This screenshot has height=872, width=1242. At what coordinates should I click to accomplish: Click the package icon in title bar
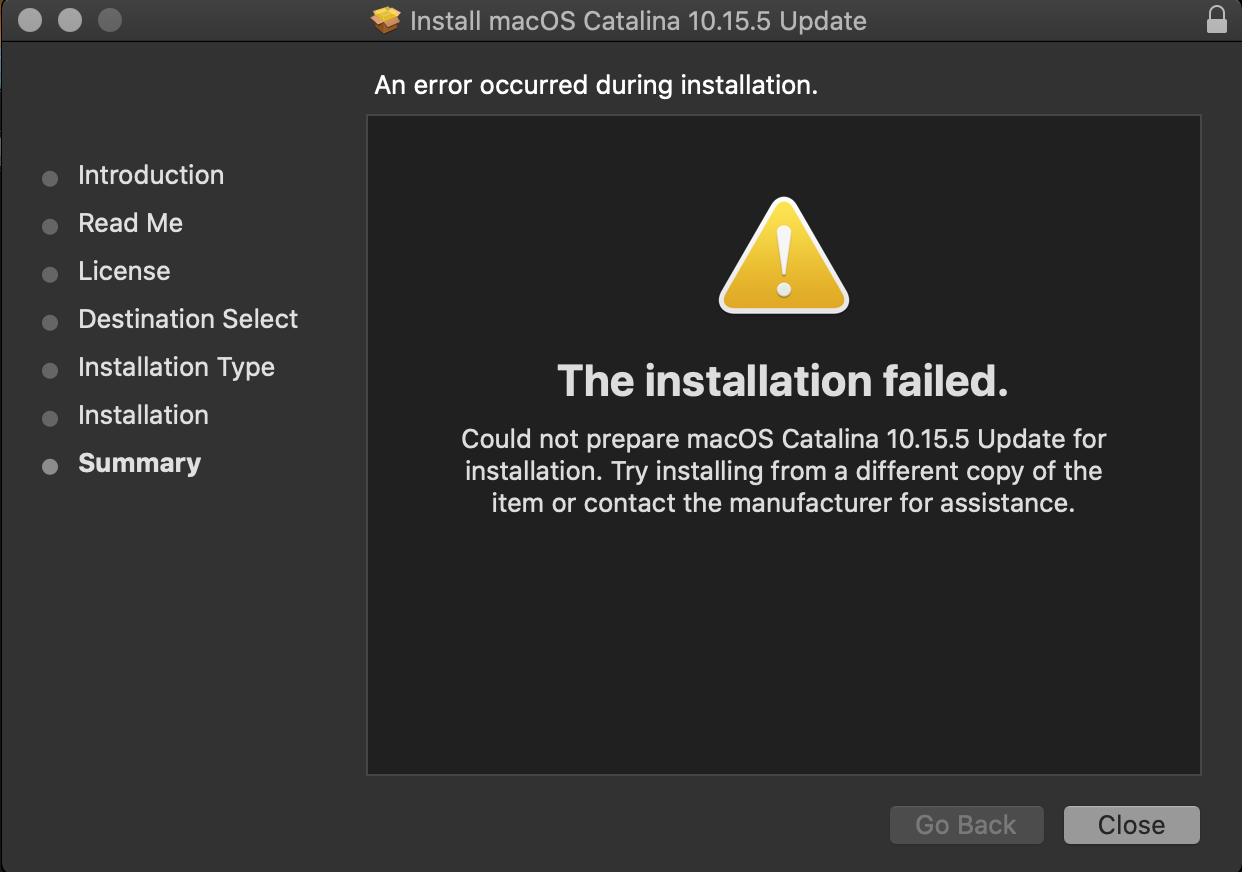pos(385,20)
